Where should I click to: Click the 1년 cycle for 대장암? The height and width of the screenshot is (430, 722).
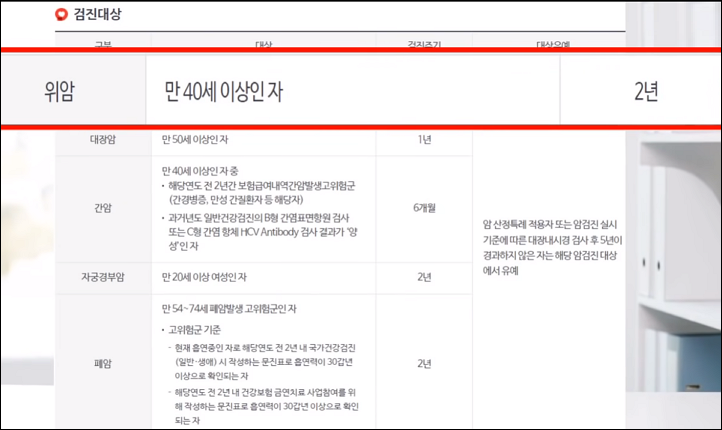click(x=425, y=139)
